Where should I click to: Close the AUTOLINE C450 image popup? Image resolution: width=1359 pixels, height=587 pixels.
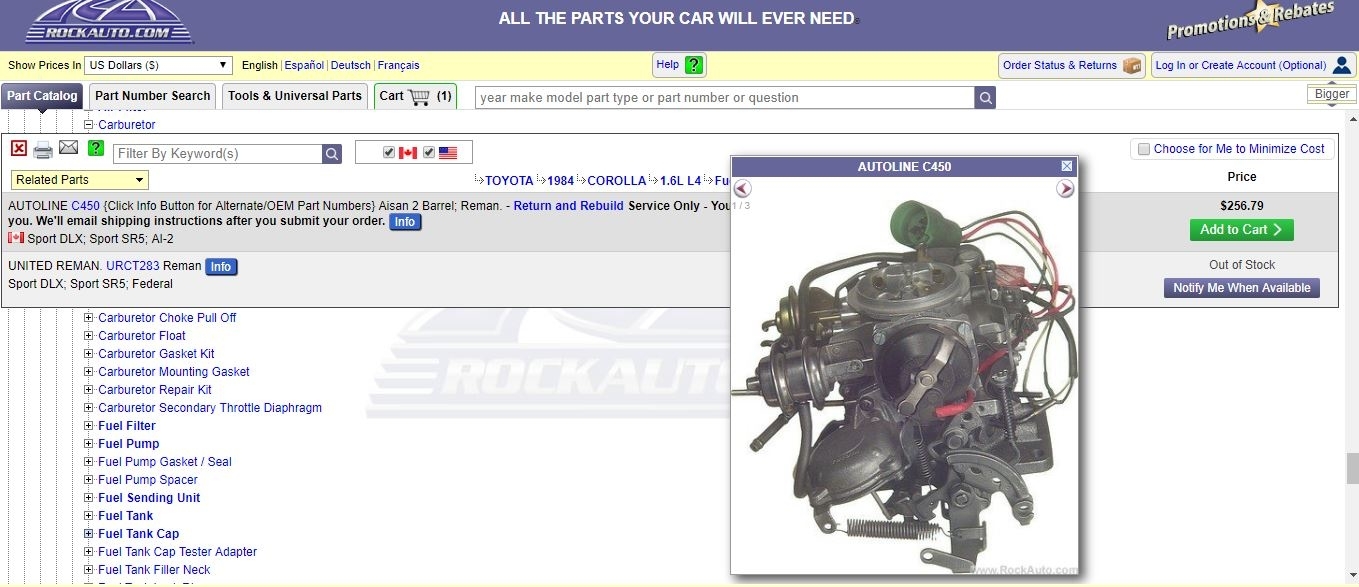(1067, 166)
